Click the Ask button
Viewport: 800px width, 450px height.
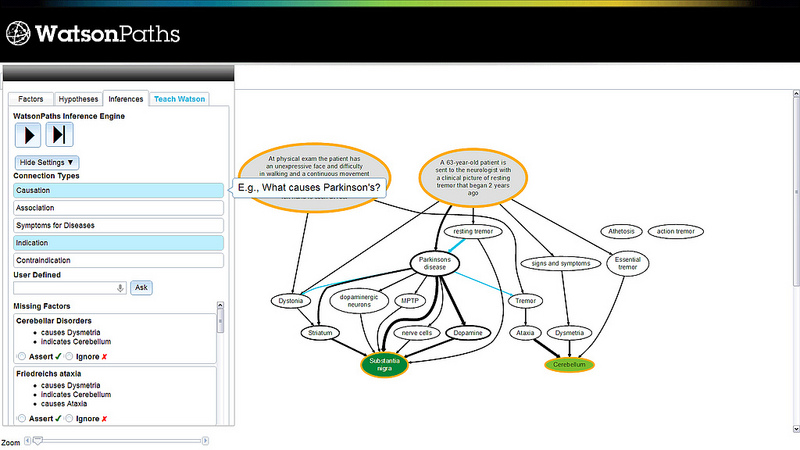click(141, 288)
